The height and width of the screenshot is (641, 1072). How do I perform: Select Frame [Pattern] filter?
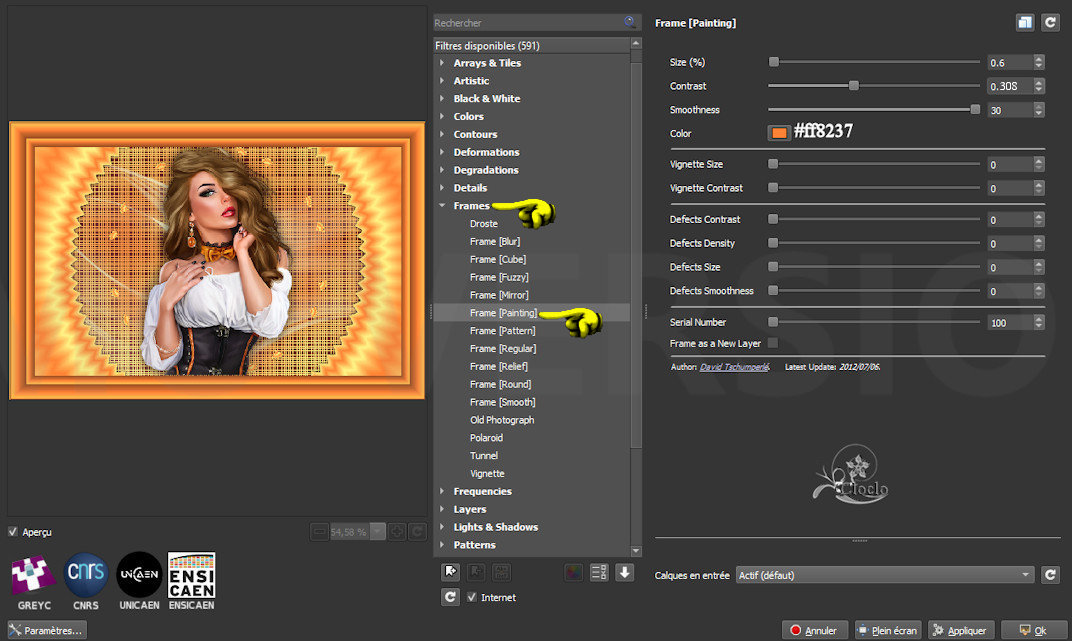(502, 331)
